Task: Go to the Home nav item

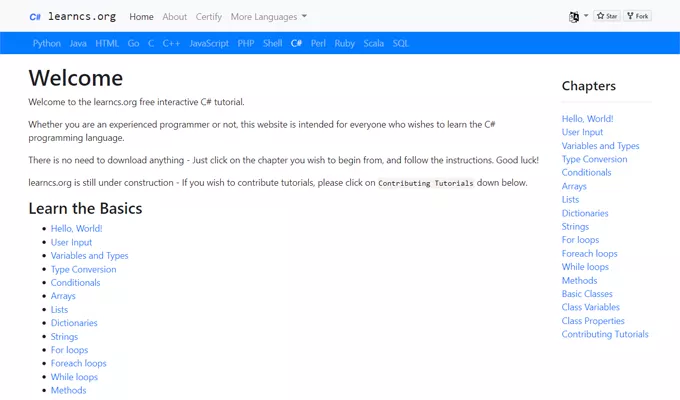Action: click(x=141, y=16)
